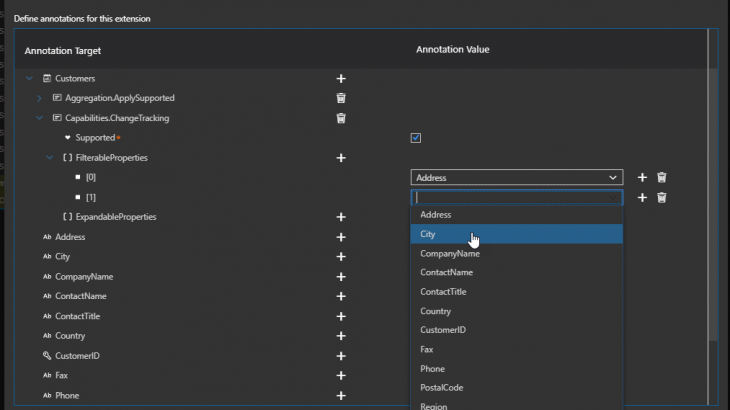
Task: Click the empty input field for item [1]
Action: click(510, 198)
